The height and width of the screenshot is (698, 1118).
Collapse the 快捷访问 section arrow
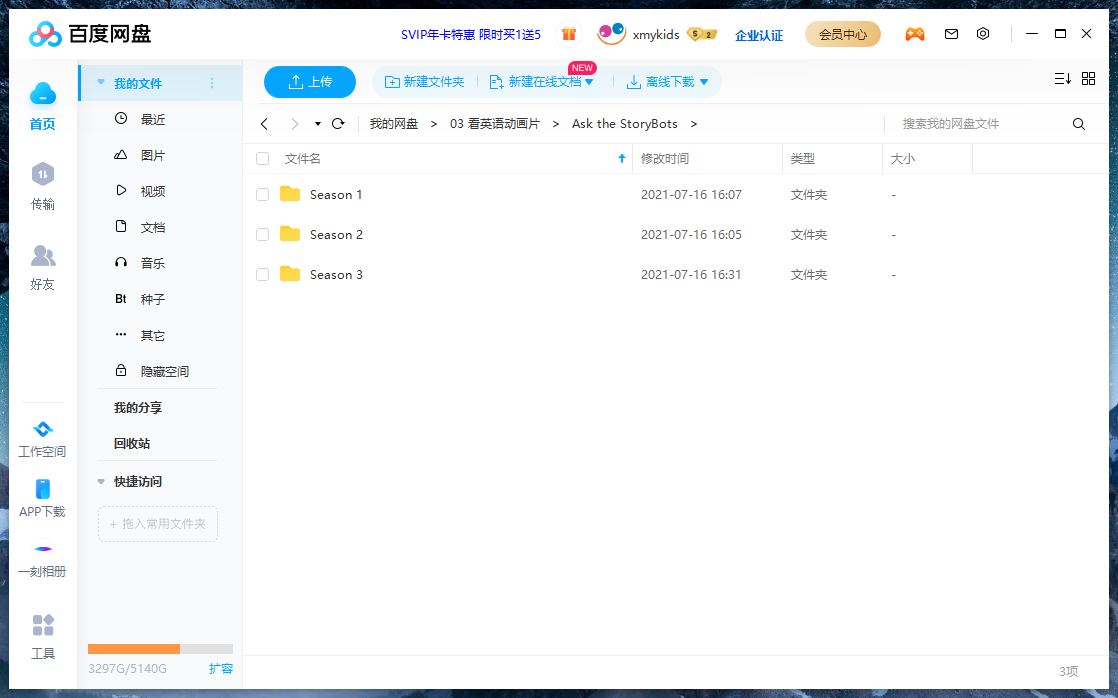point(101,482)
